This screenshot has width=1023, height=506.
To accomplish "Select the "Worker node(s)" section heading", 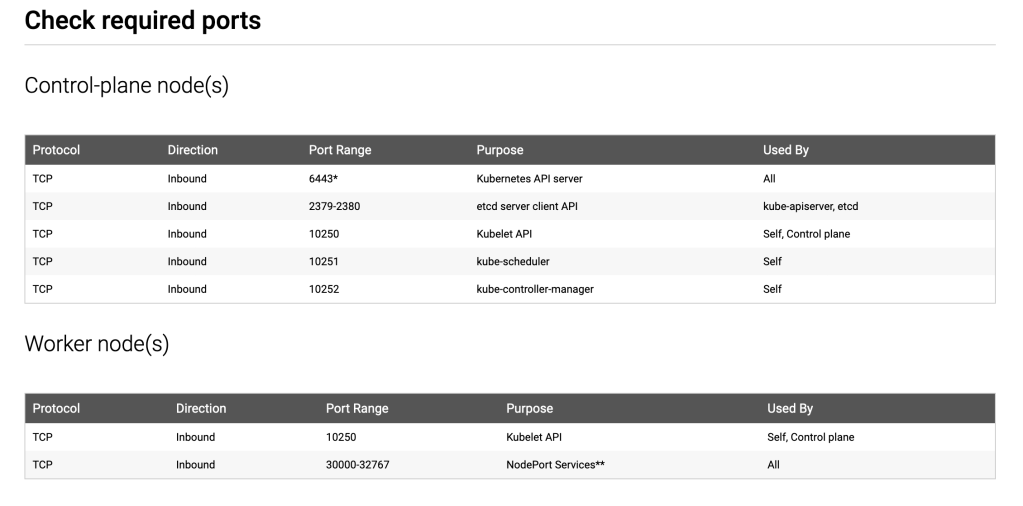I will [x=96, y=344].
